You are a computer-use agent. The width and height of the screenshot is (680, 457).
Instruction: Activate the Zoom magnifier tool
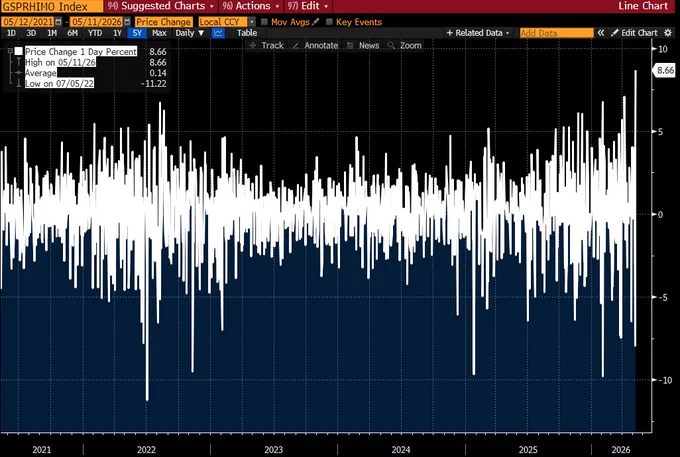point(405,45)
